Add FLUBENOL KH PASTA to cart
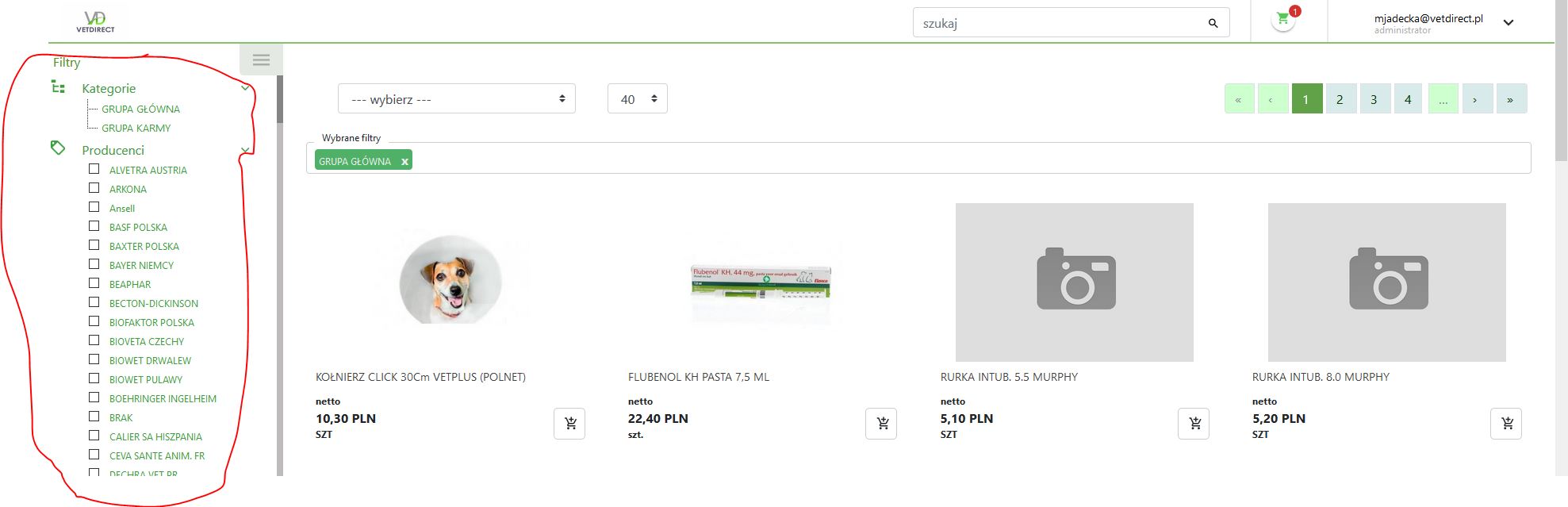 pos(881,424)
